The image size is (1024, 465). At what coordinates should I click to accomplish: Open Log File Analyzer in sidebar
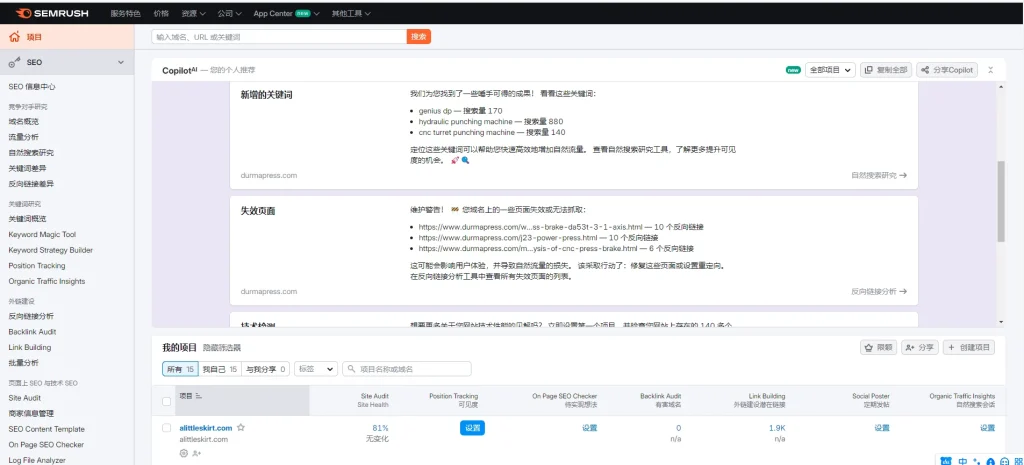(37, 460)
